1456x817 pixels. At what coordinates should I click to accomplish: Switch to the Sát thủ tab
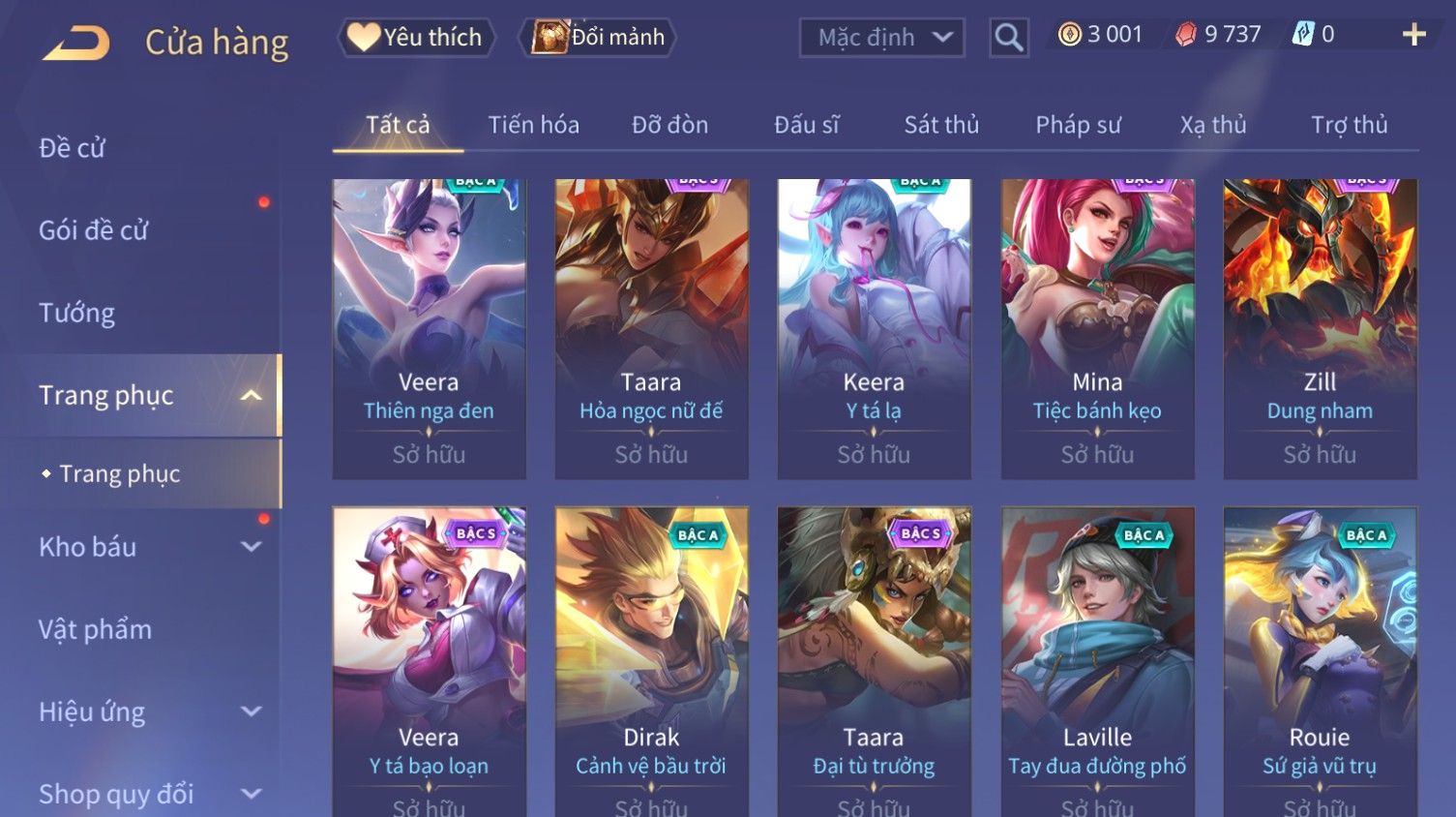click(x=941, y=125)
